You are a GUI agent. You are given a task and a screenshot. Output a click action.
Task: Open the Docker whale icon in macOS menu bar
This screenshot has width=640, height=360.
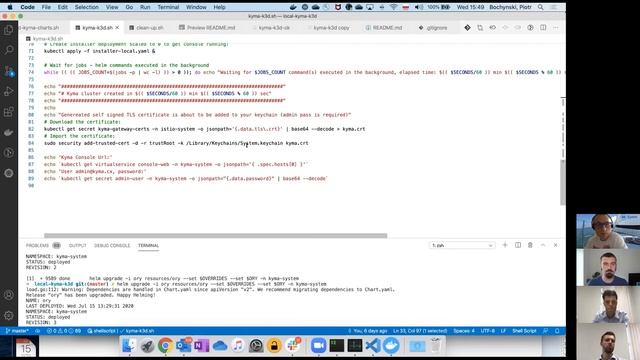[x=293, y=7]
